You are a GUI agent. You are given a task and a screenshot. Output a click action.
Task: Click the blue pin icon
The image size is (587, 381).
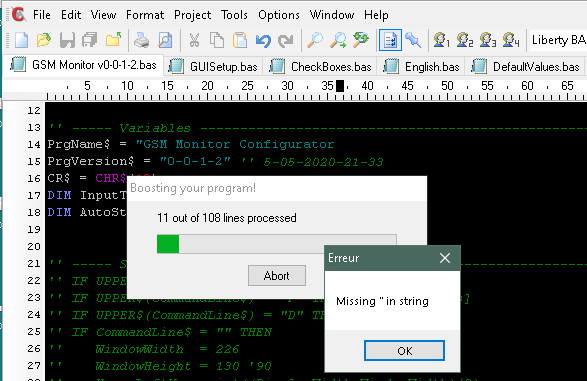click(x=414, y=40)
